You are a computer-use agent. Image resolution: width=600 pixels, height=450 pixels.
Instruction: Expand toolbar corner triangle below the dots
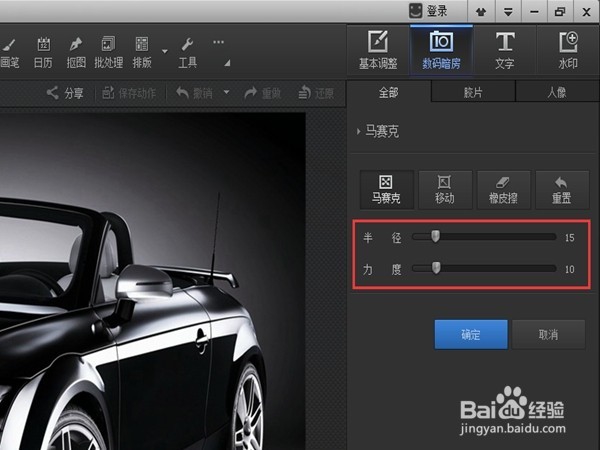coord(227,63)
